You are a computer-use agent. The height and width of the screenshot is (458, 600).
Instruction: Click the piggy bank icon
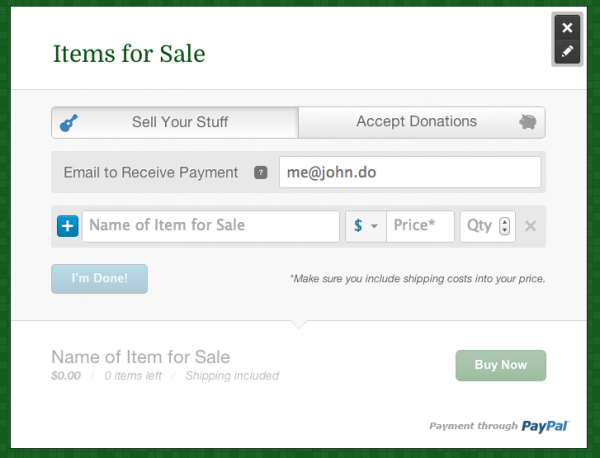pyautogui.click(x=529, y=122)
